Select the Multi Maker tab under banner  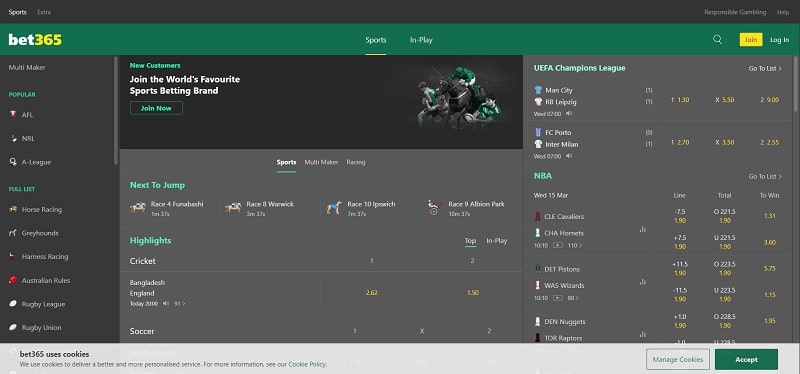321,162
